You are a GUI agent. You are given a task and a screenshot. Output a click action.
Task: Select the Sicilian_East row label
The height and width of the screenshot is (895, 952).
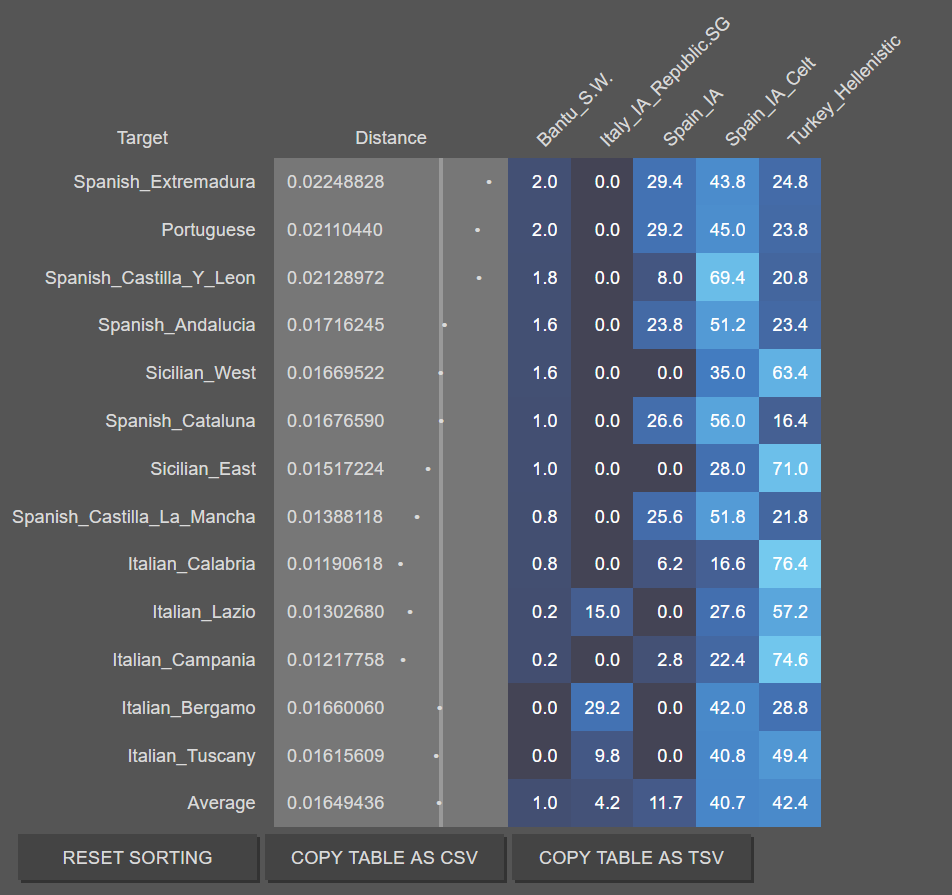point(203,468)
